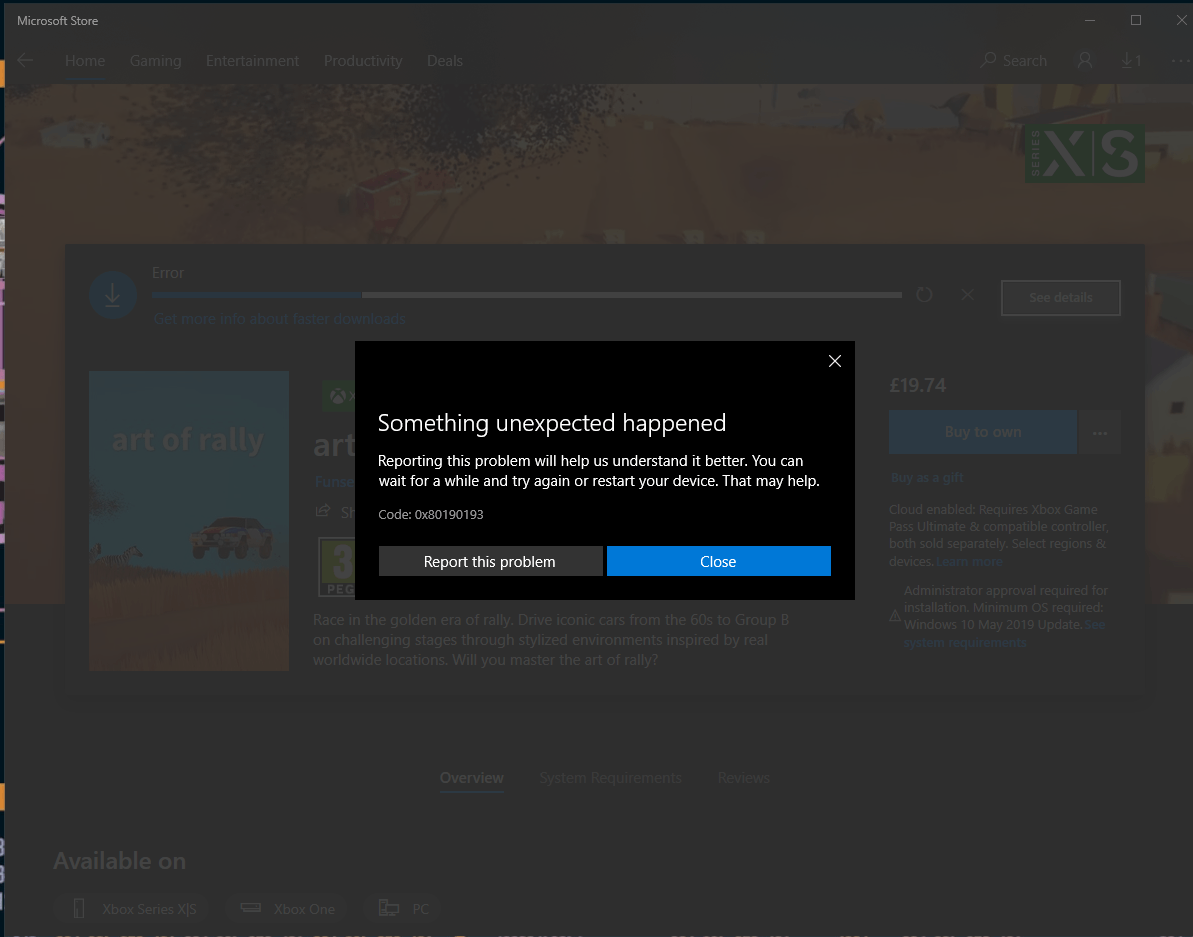This screenshot has width=1193, height=937.
Task: Open the user account icon
Action: click(1085, 61)
